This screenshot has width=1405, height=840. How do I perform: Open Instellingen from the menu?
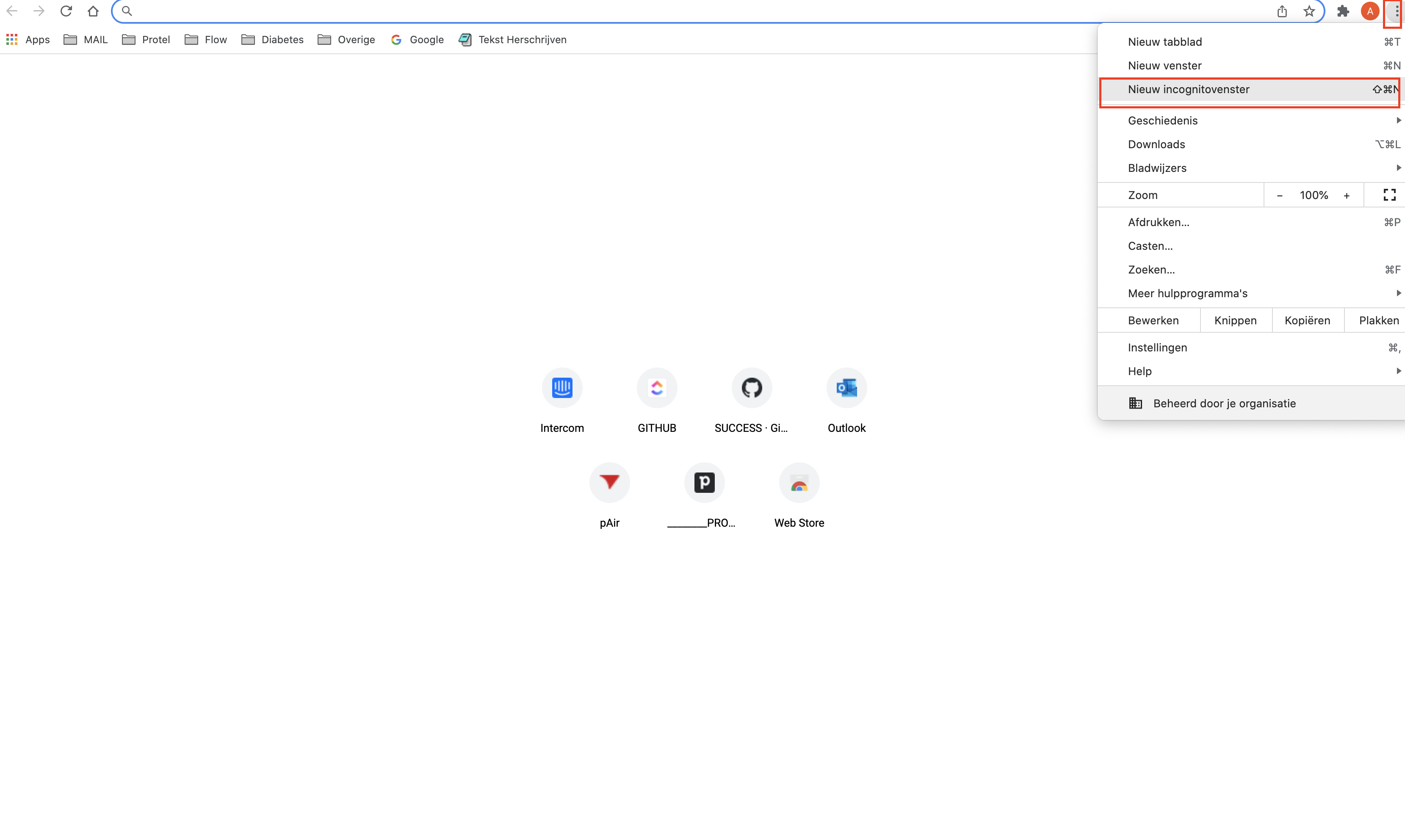click(x=1157, y=348)
